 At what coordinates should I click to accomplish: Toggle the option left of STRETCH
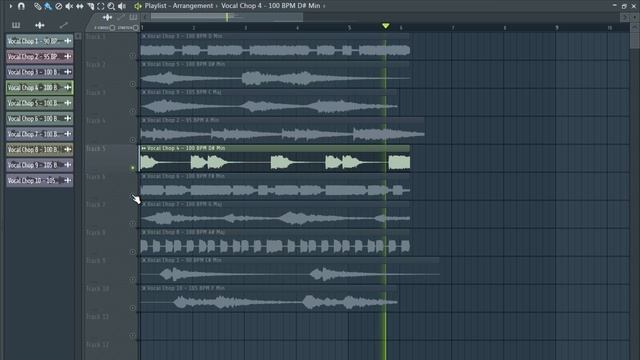coord(104,28)
